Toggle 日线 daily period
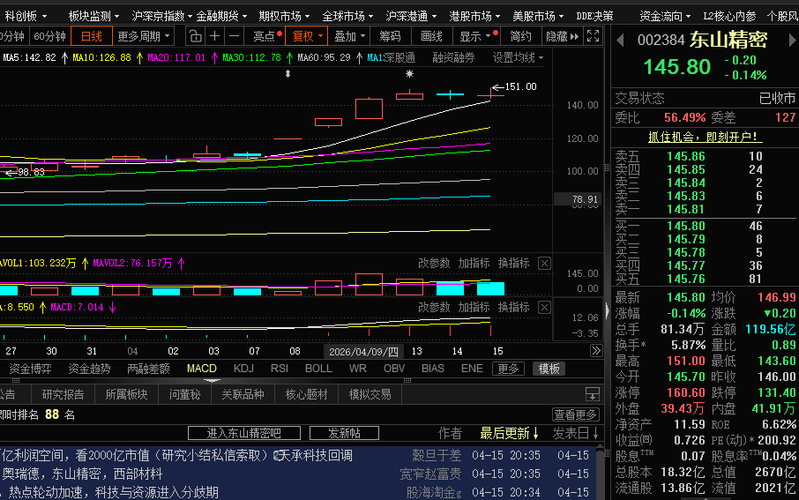The height and width of the screenshot is (500, 799). coord(92,37)
